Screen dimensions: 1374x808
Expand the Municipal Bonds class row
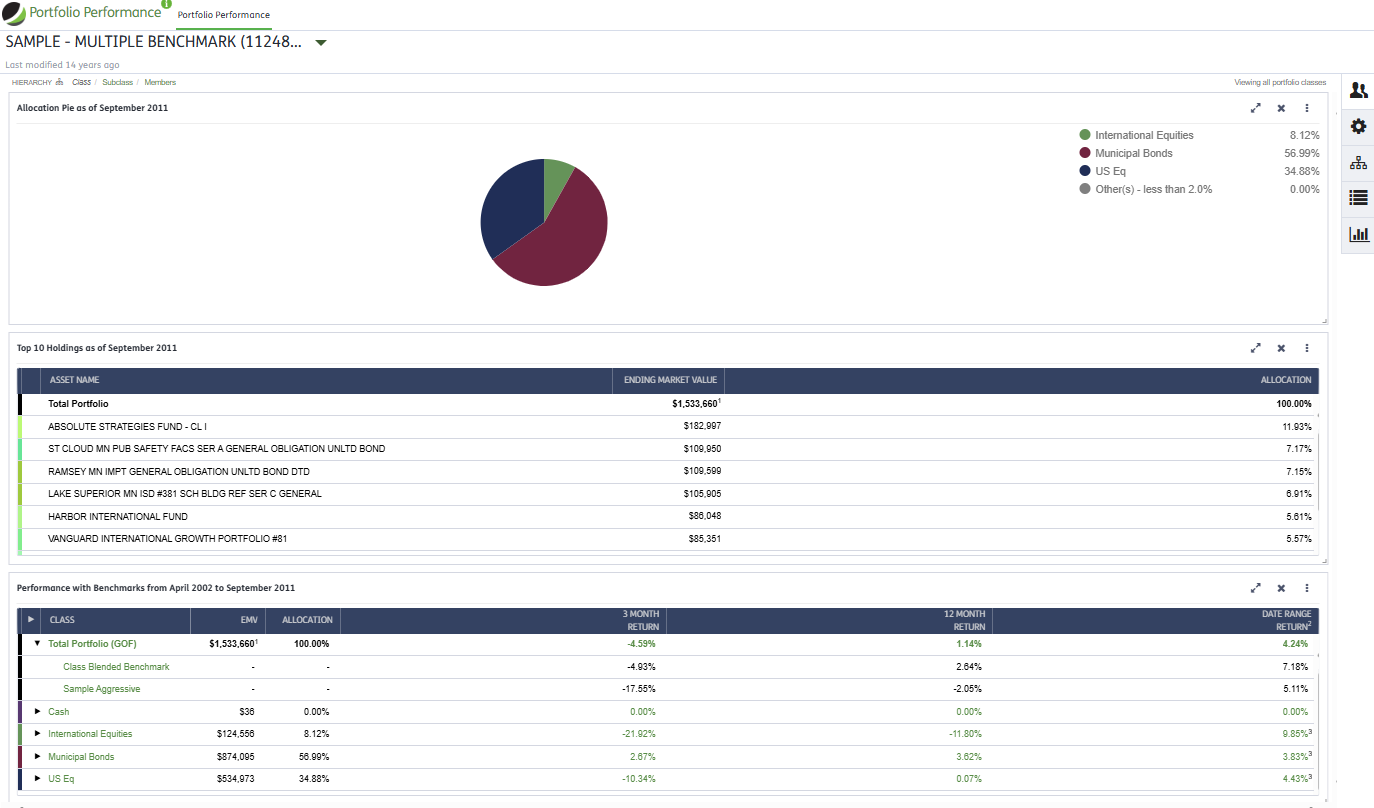[x=38, y=757]
